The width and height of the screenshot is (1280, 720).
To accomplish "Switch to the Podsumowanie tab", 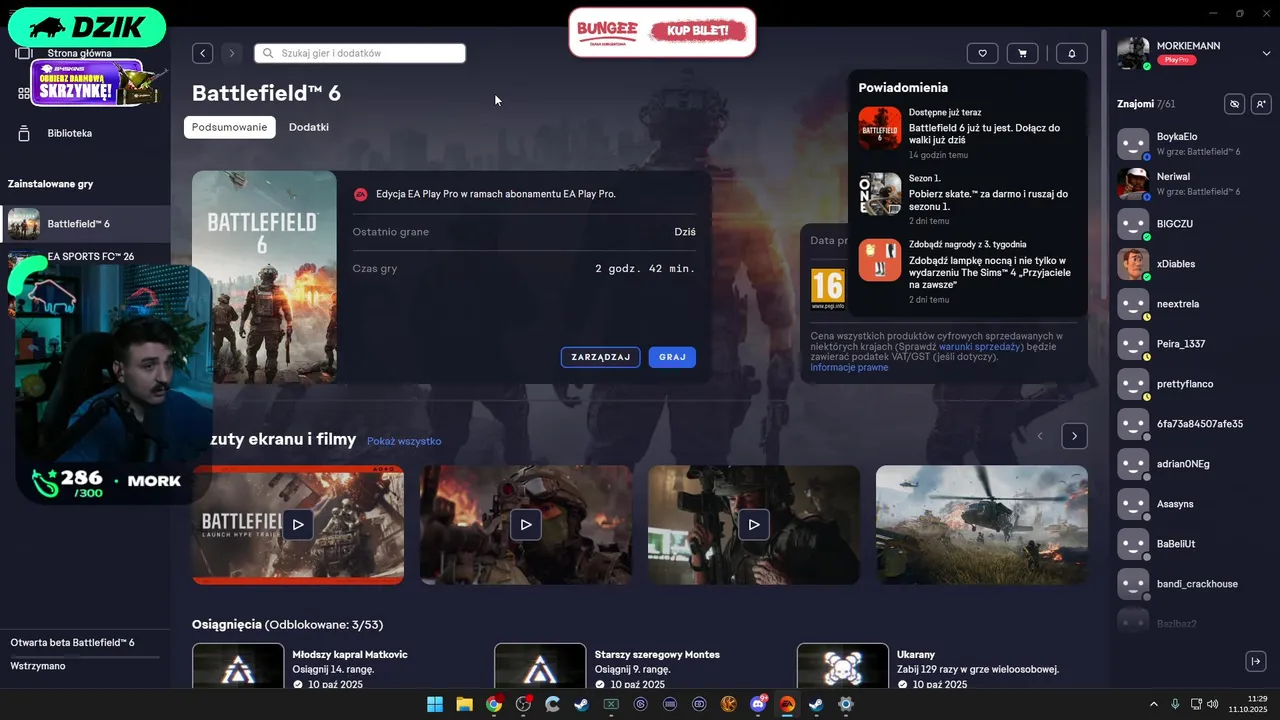I will 229,127.
